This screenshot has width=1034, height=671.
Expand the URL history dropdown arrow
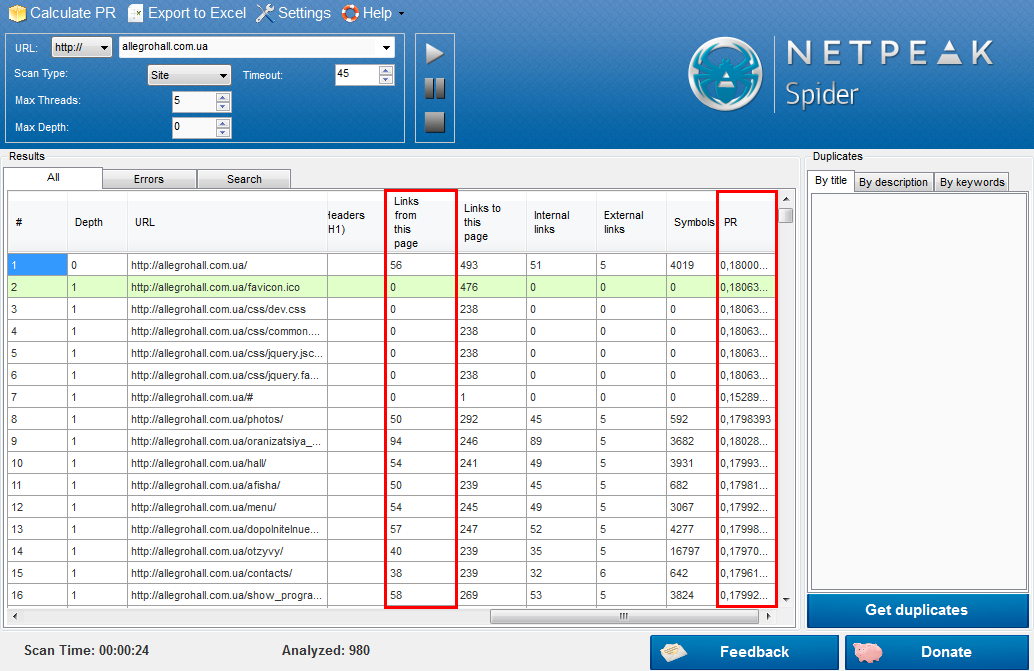(386, 47)
